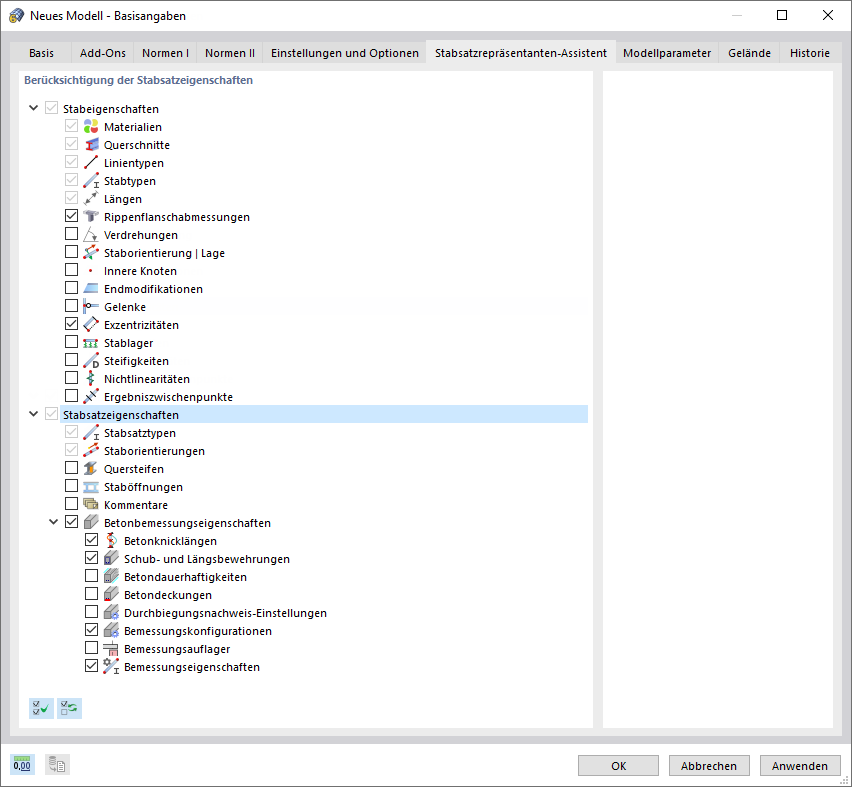This screenshot has height=787, width=852.
Task: Switch to the Normen I tab
Action: (x=165, y=53)
